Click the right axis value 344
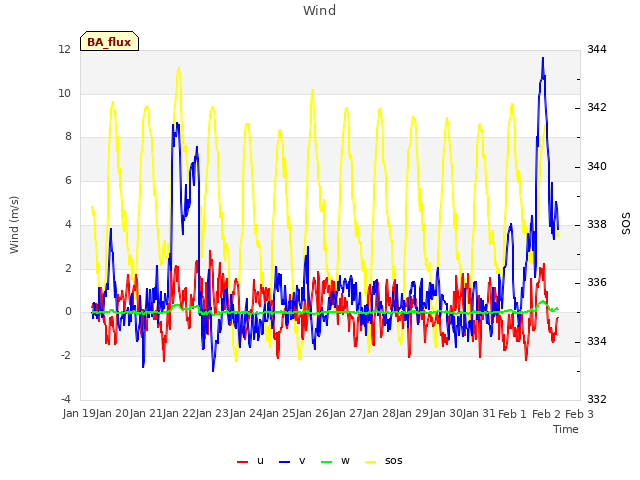 [x=597, y=49]
